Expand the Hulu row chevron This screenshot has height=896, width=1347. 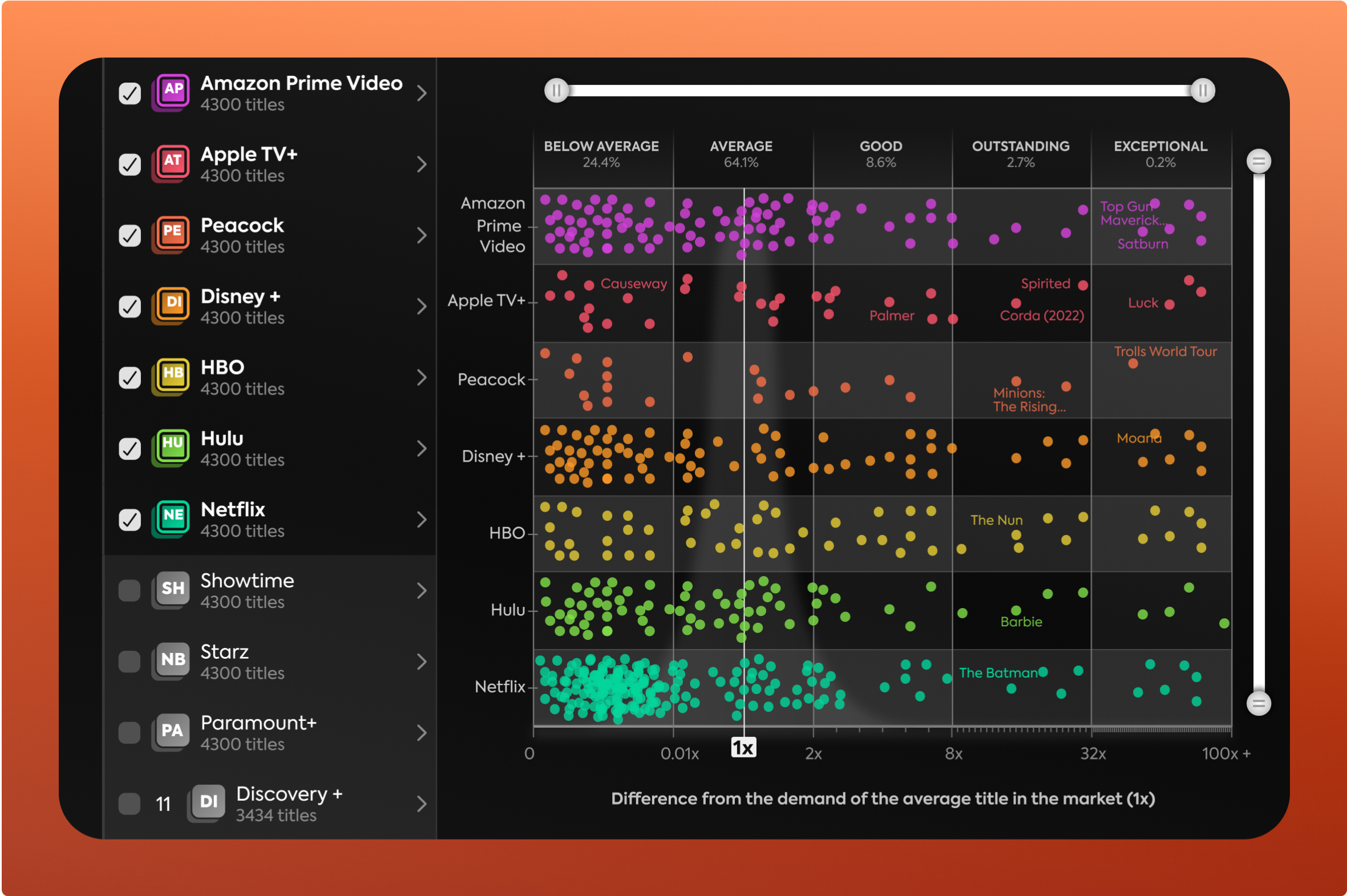point(422,449)
